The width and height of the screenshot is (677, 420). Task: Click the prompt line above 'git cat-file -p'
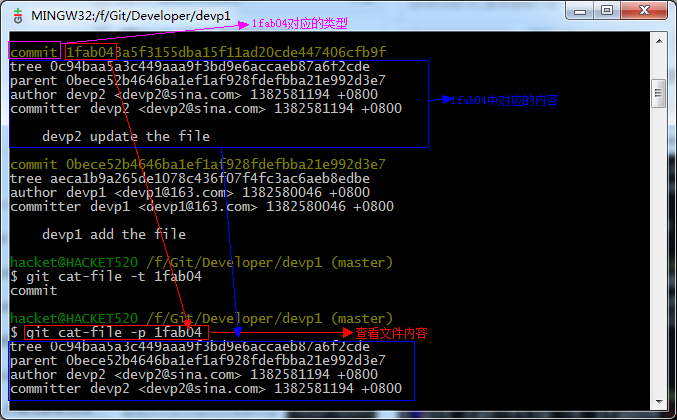(202, 319)
